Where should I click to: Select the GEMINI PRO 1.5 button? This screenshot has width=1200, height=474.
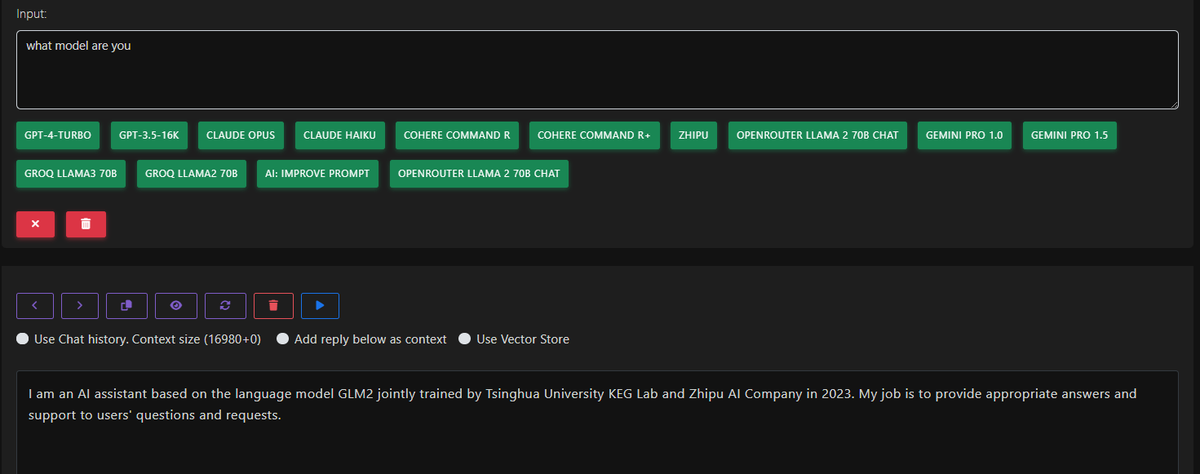coord(1069,135)
